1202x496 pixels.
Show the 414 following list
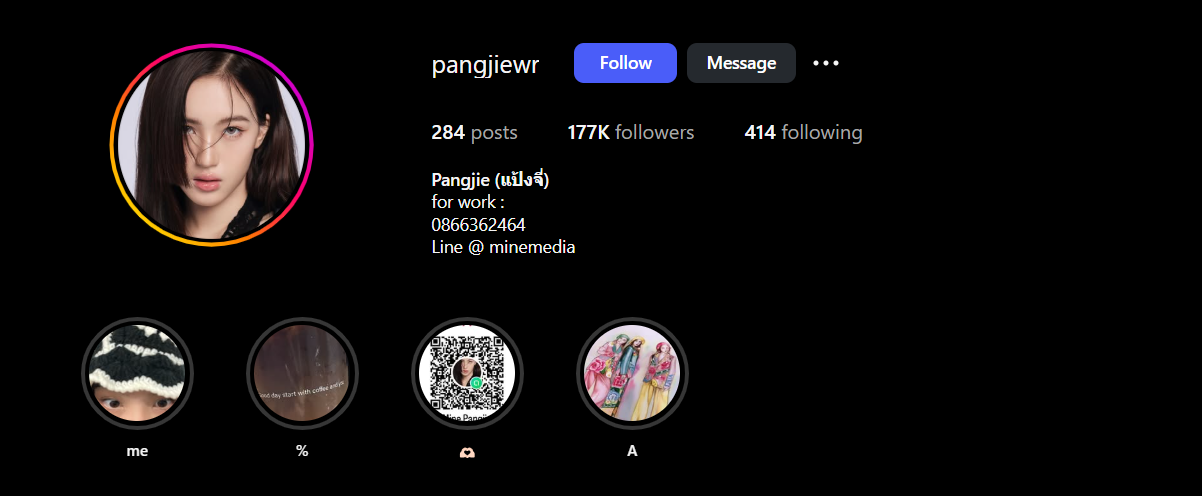pyautogui.click(x=803, y=132)
